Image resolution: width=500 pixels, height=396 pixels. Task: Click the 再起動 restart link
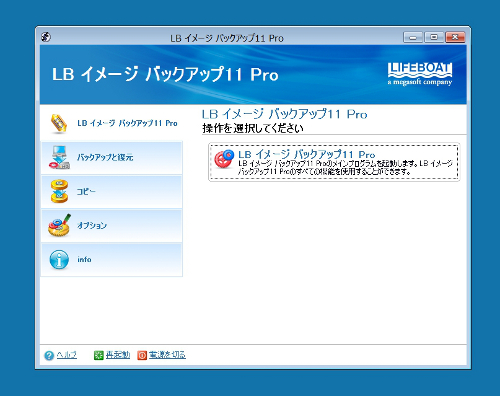pos(118,355)
